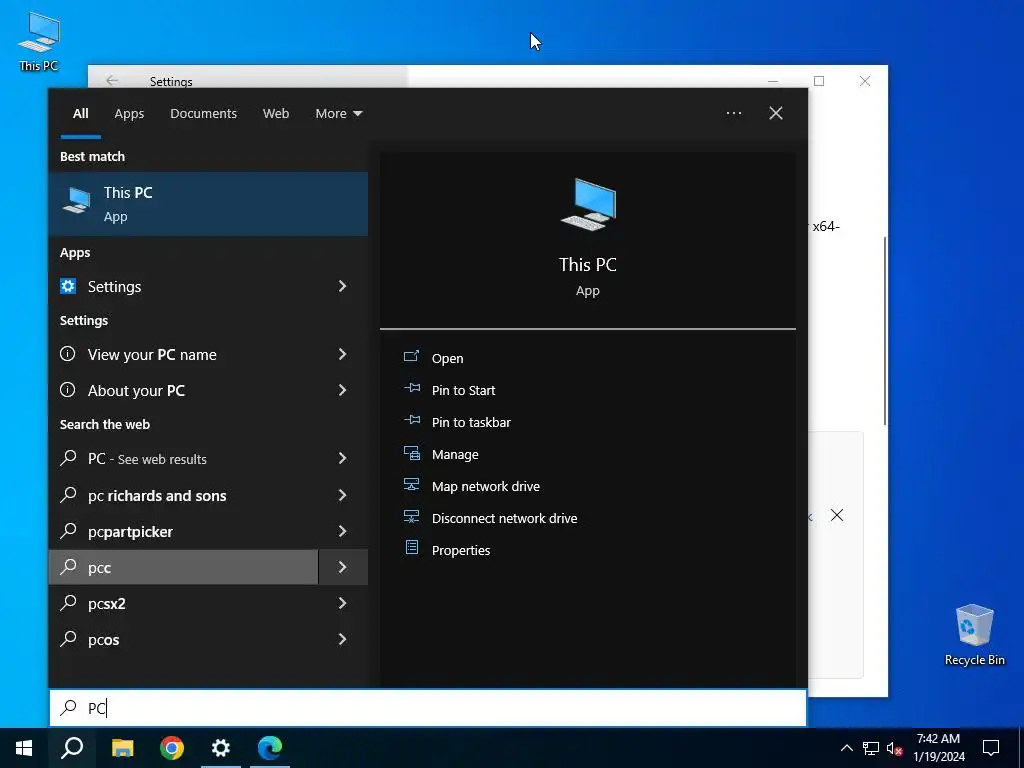Open the This PC best match result
The width and height of the screenshot is (1024, 768).
(x=208, y=204)
